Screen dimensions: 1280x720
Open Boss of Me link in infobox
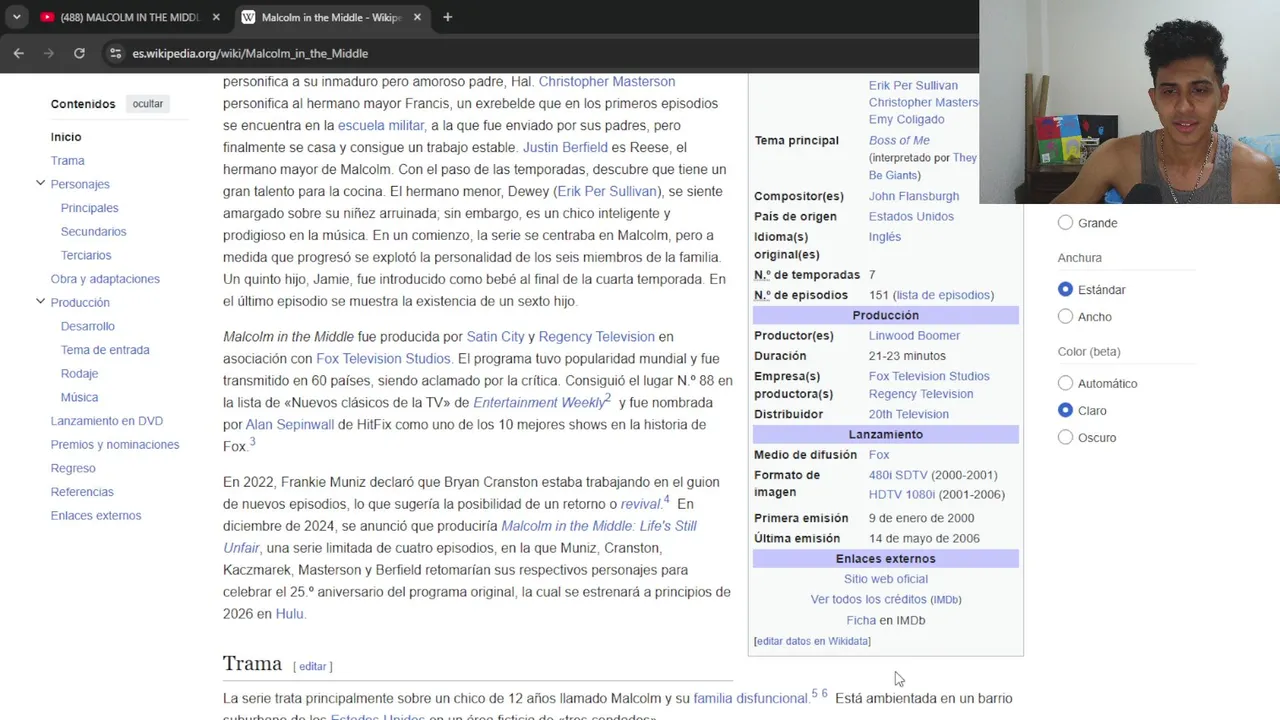(x=899, y=141)
